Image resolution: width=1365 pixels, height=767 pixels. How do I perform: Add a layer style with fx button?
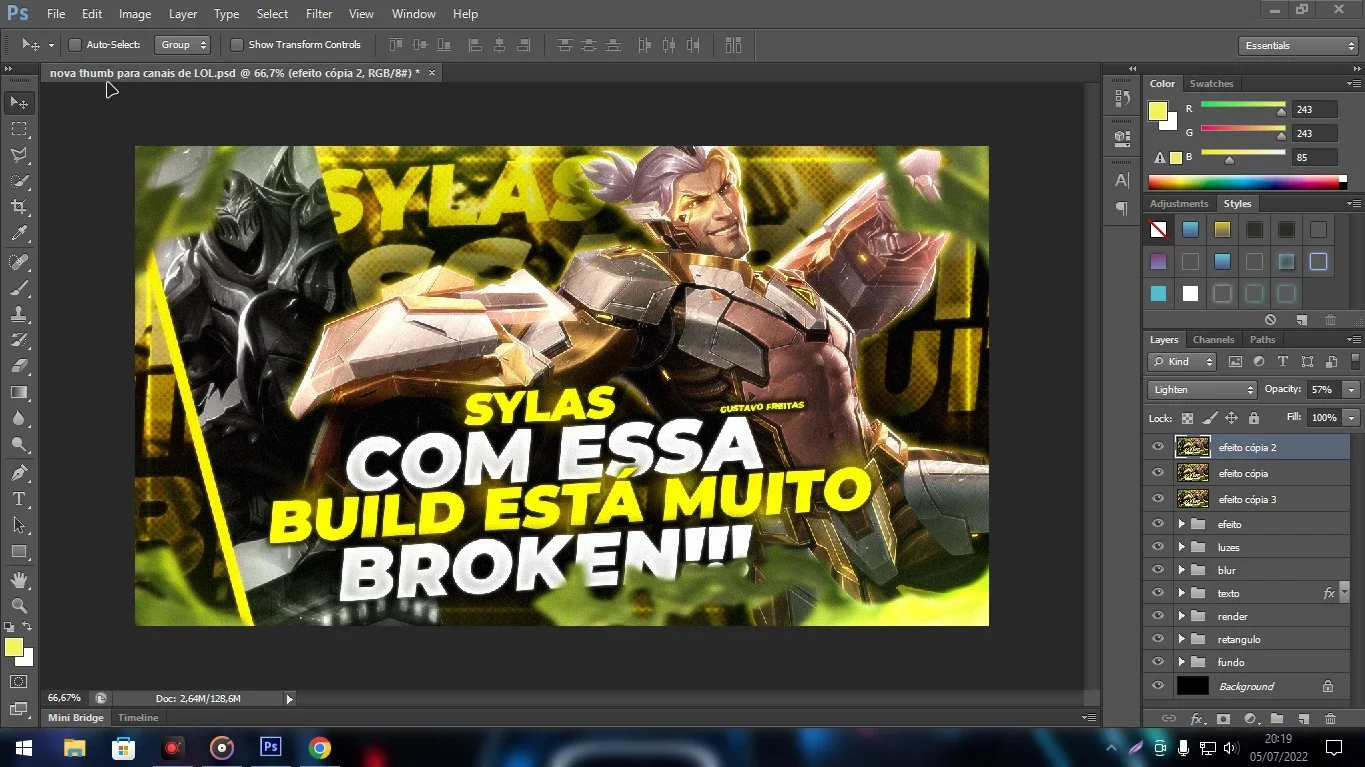click(1196, 719)
